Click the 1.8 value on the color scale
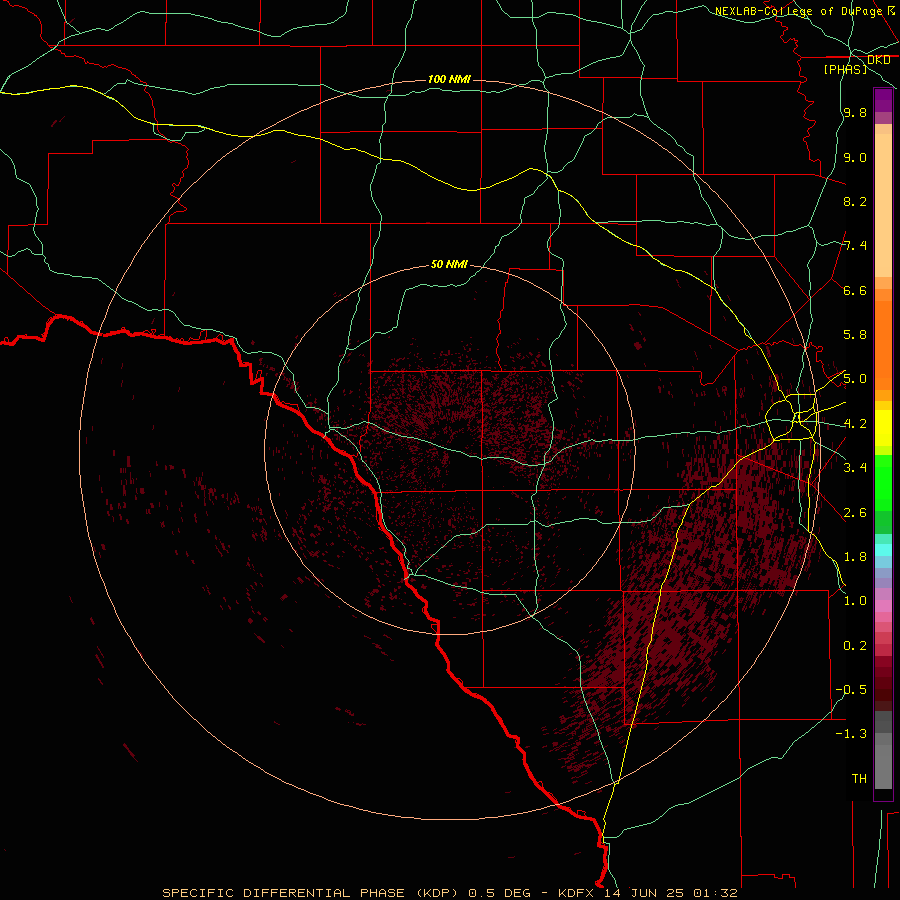This screenshot has height=900, width=900. coord(855,557)
